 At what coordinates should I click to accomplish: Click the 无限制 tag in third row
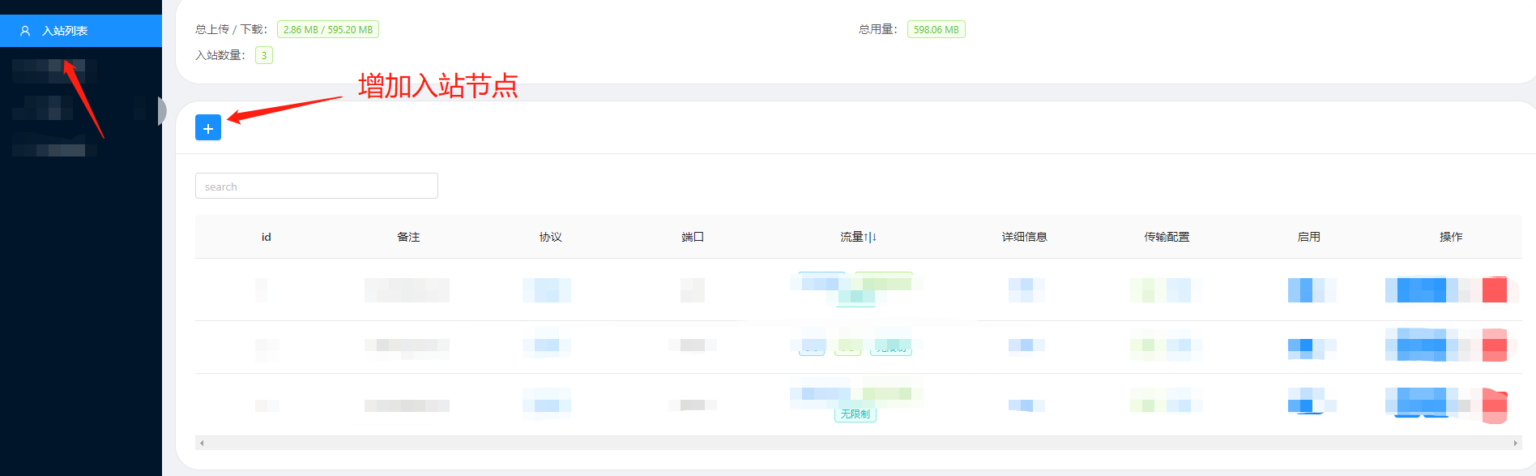855,414
